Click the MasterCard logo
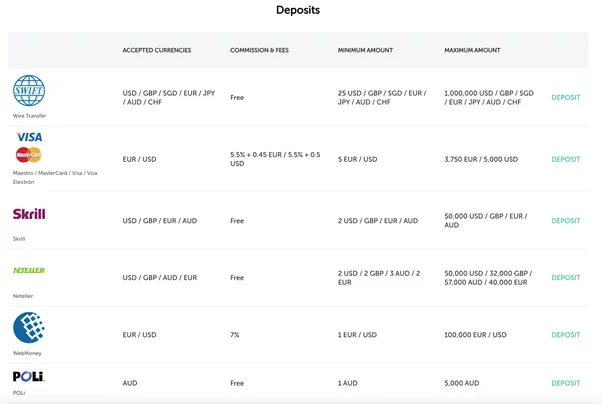The height and width of the screenshot is (404, 602). [x=29, y=155]
